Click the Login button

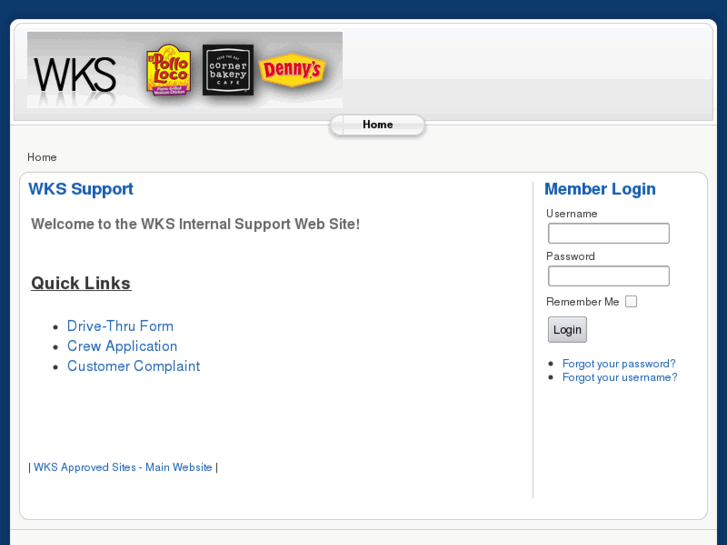[567, 330]
